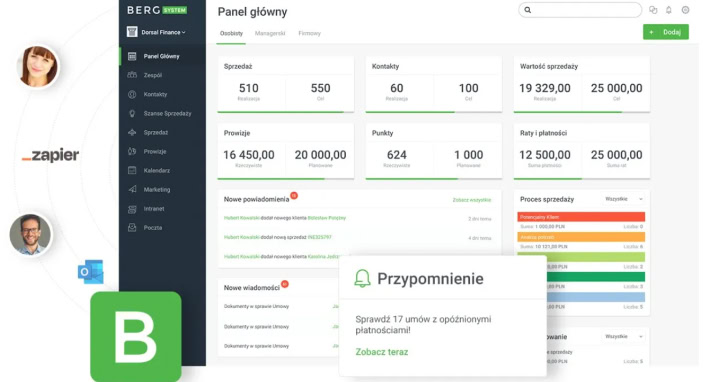Click the green B Berg logo
This screenshot has width=706, height=382.
tap(136, 337)
